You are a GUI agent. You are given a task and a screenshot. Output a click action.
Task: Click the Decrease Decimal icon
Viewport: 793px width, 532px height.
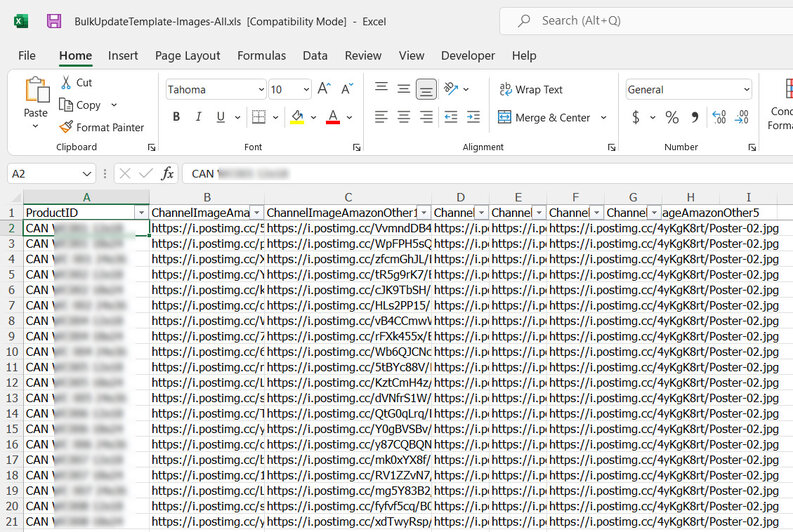[x=741, y=117]
